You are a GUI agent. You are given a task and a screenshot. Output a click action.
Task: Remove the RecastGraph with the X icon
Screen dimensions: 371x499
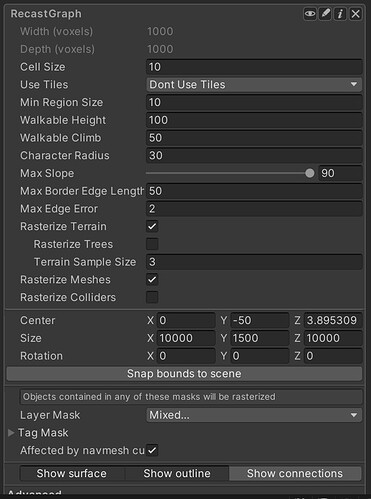click(x=355, y=14)
